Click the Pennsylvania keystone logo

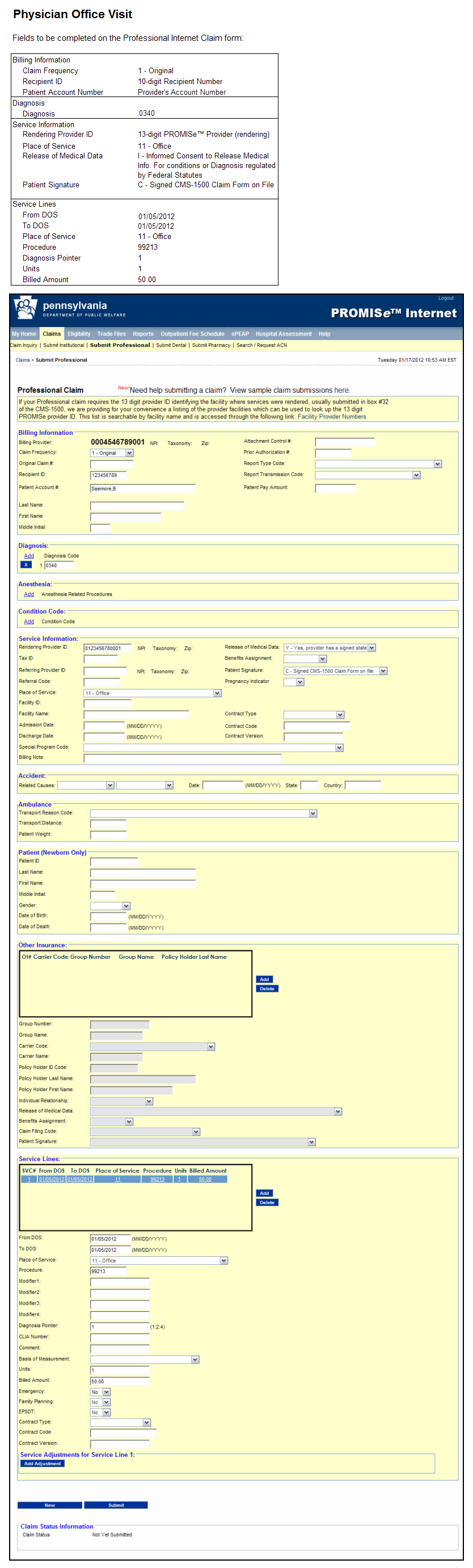pyautogui.click(x=26, y=309)
